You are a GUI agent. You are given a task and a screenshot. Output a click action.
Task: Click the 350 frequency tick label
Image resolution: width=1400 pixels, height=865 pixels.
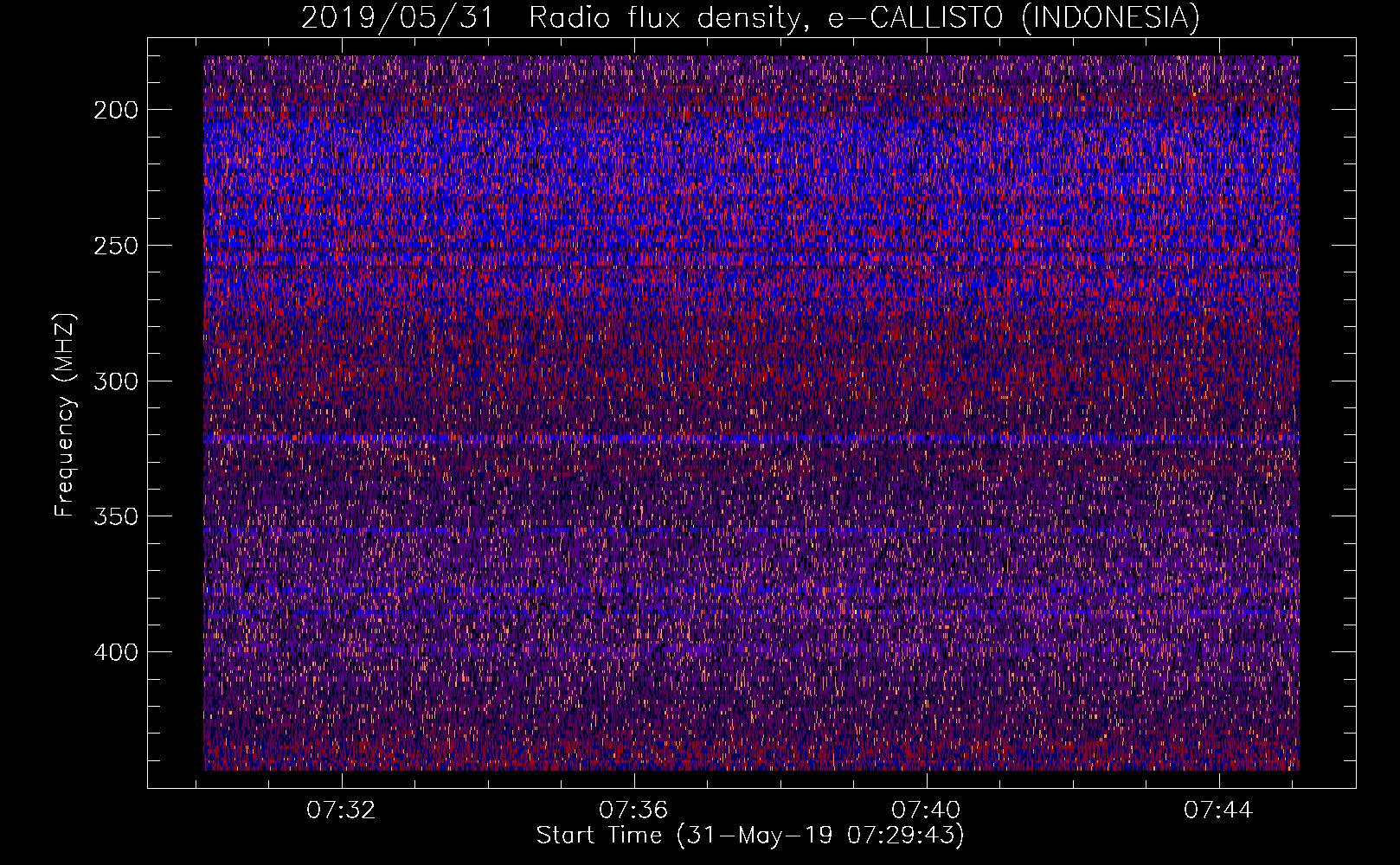pyautogui.click(x=116, y=516)
